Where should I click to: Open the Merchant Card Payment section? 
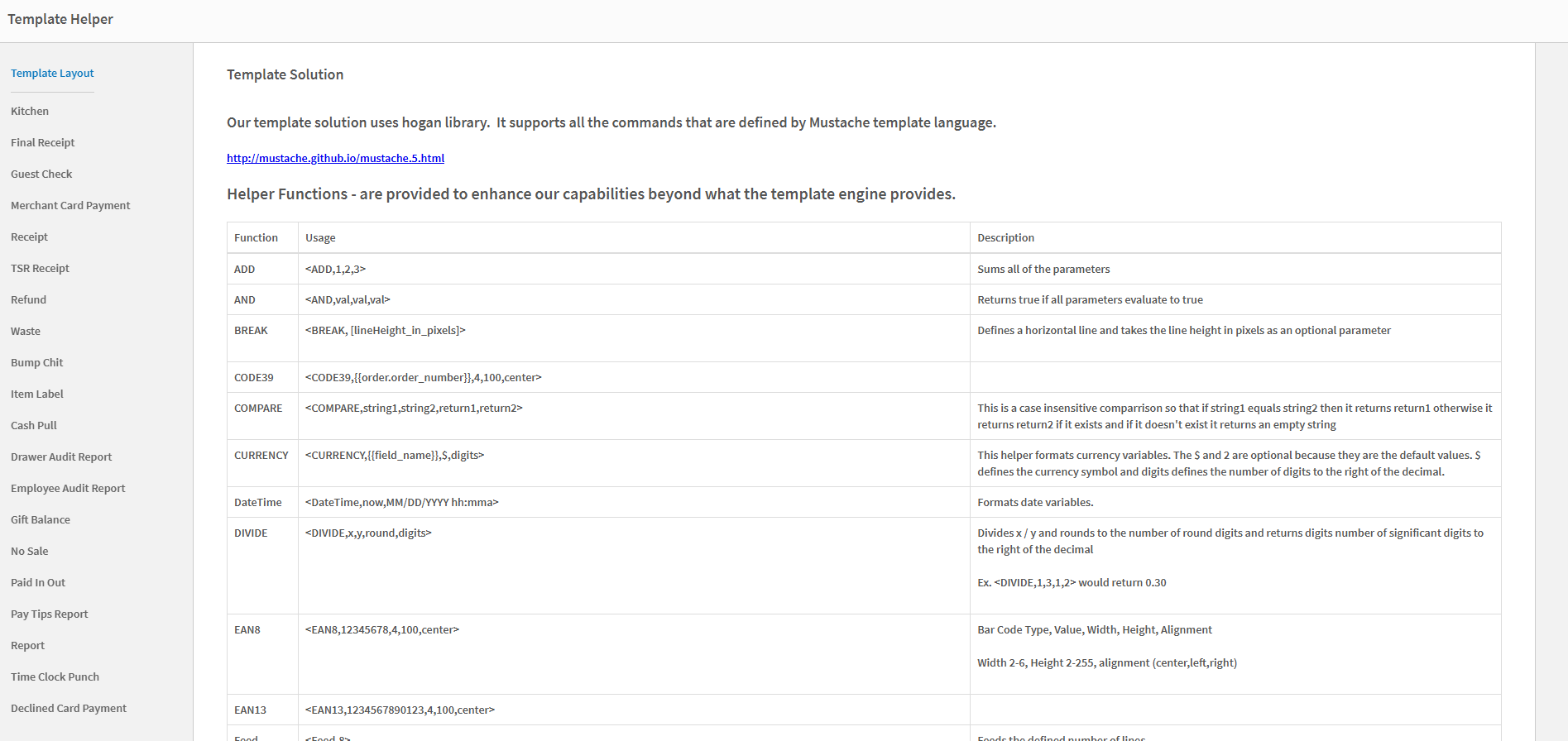pyautogui.click(x=70, y=205)
